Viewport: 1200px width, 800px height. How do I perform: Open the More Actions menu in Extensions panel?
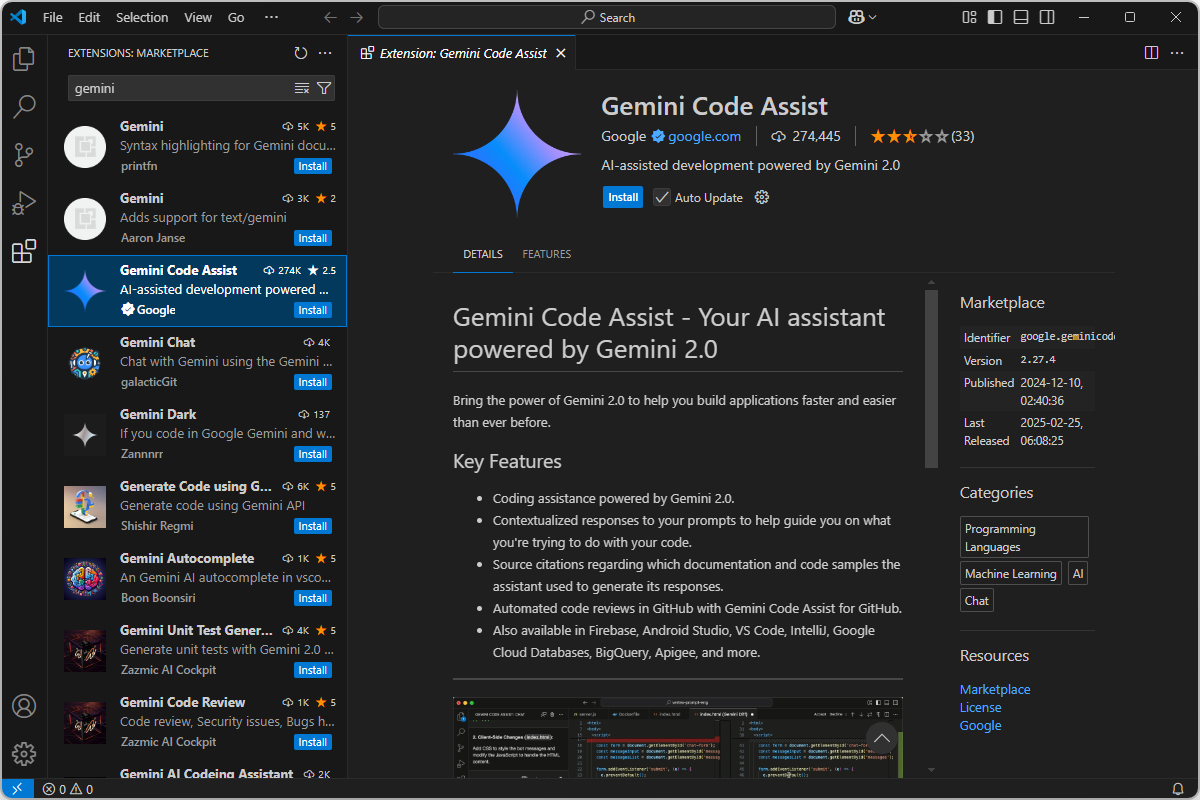[324, 53]
